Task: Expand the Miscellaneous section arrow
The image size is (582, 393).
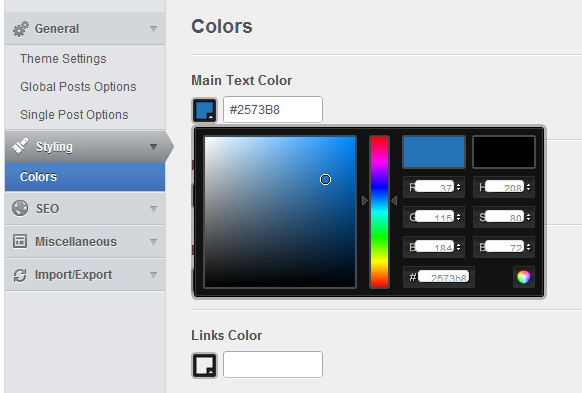Action: (153, 242)
